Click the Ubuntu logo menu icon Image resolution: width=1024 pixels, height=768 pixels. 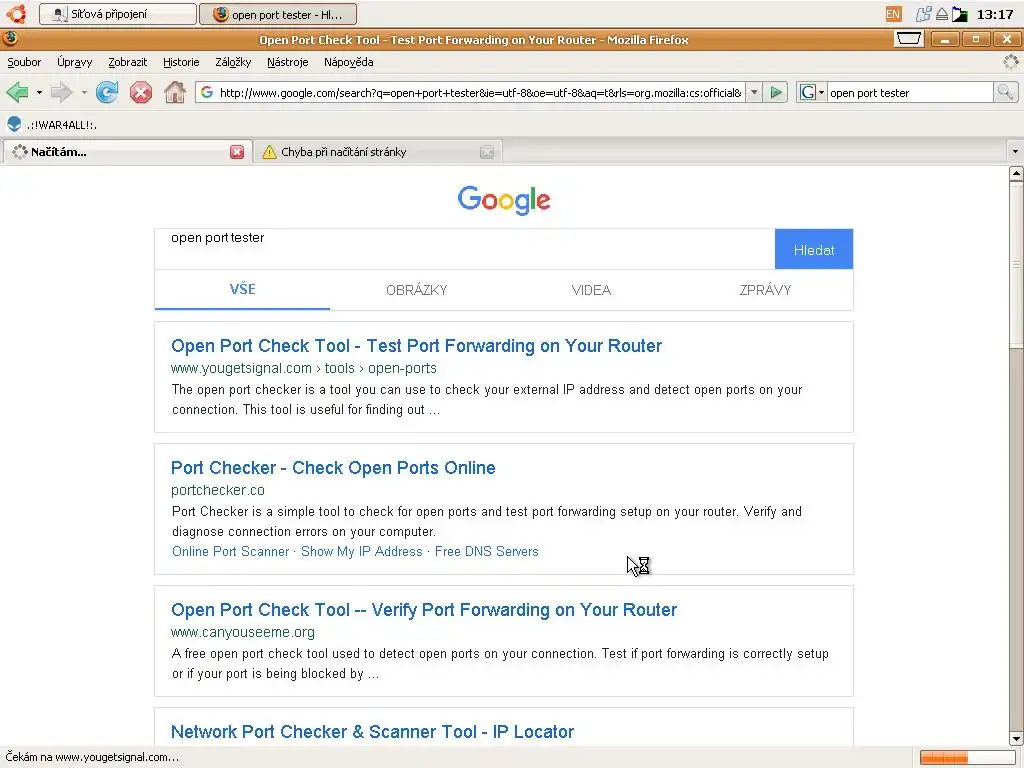click(x=16, y=14)
